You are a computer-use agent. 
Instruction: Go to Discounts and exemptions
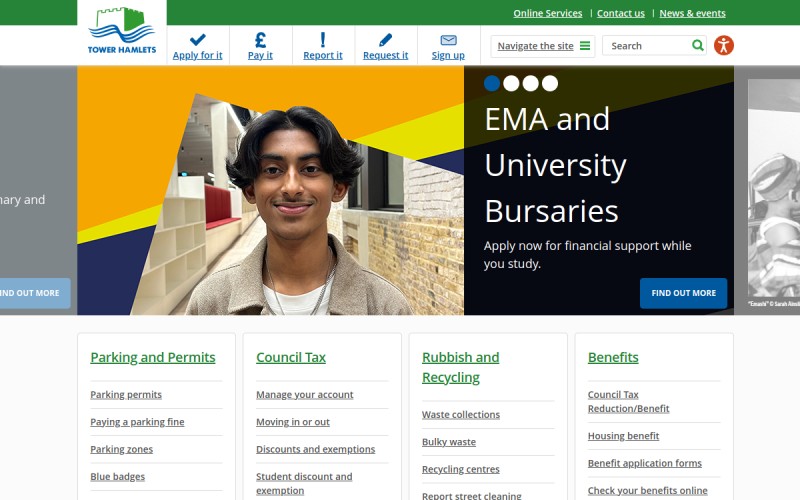pyautogui.click(x=315, y=449)
